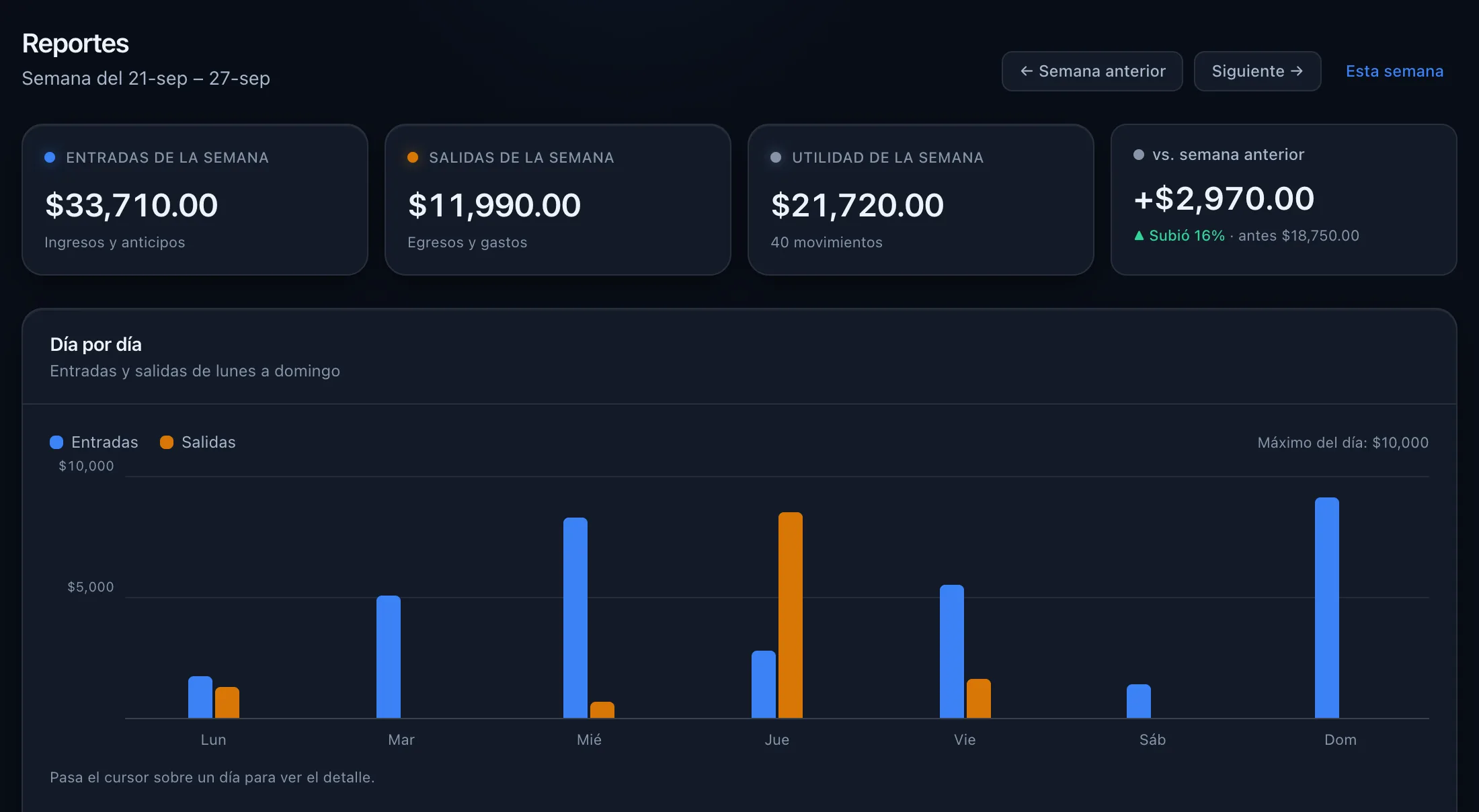Screen dimensions: 1479x812
Task: Click the Ingresos y anticipos caption
Action: pos(115,243)
